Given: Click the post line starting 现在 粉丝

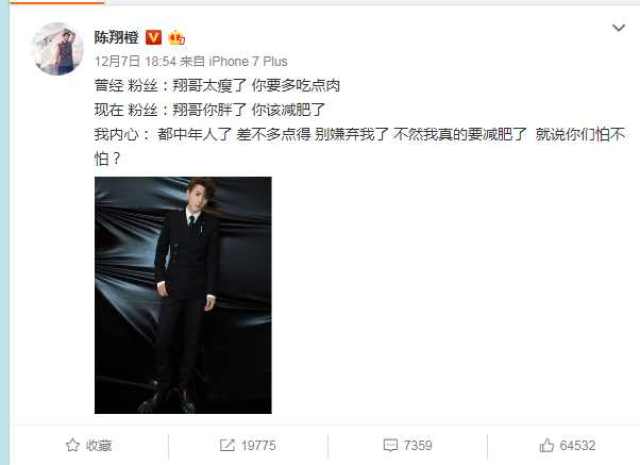Looking at the screenshot, I should pos(210,110).
